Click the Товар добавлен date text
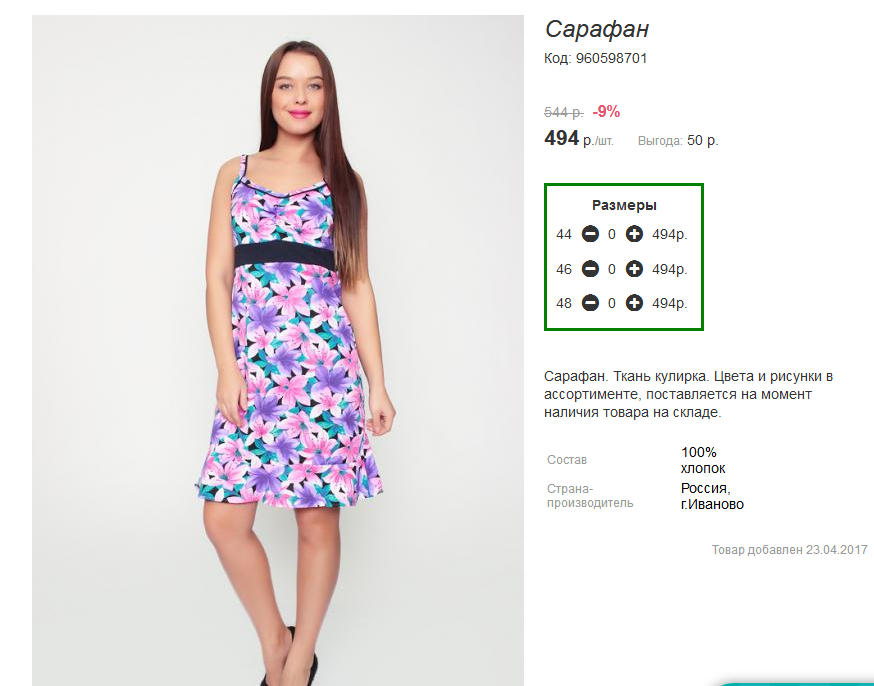 (x=789, y=550)
